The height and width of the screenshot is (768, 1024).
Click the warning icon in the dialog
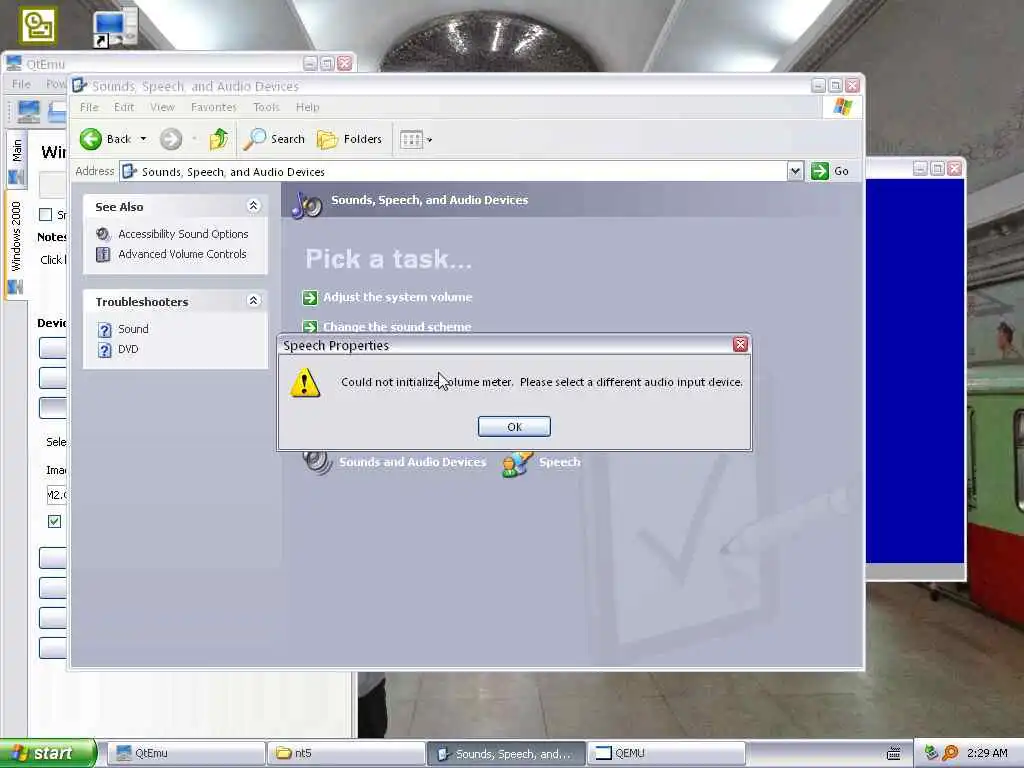click(305, 383)
